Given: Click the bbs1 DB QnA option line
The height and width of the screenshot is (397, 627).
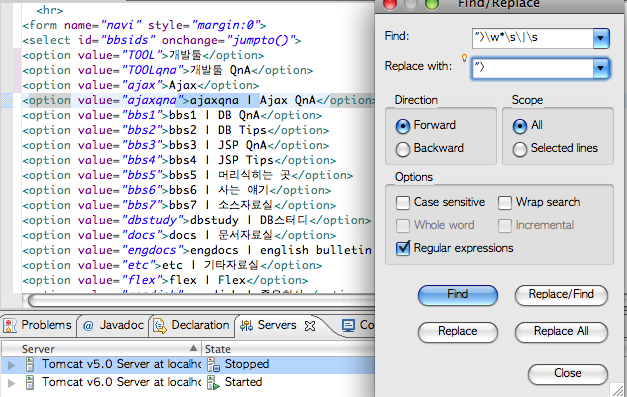Looking at the screenshot, I should (x=172, y=116).
